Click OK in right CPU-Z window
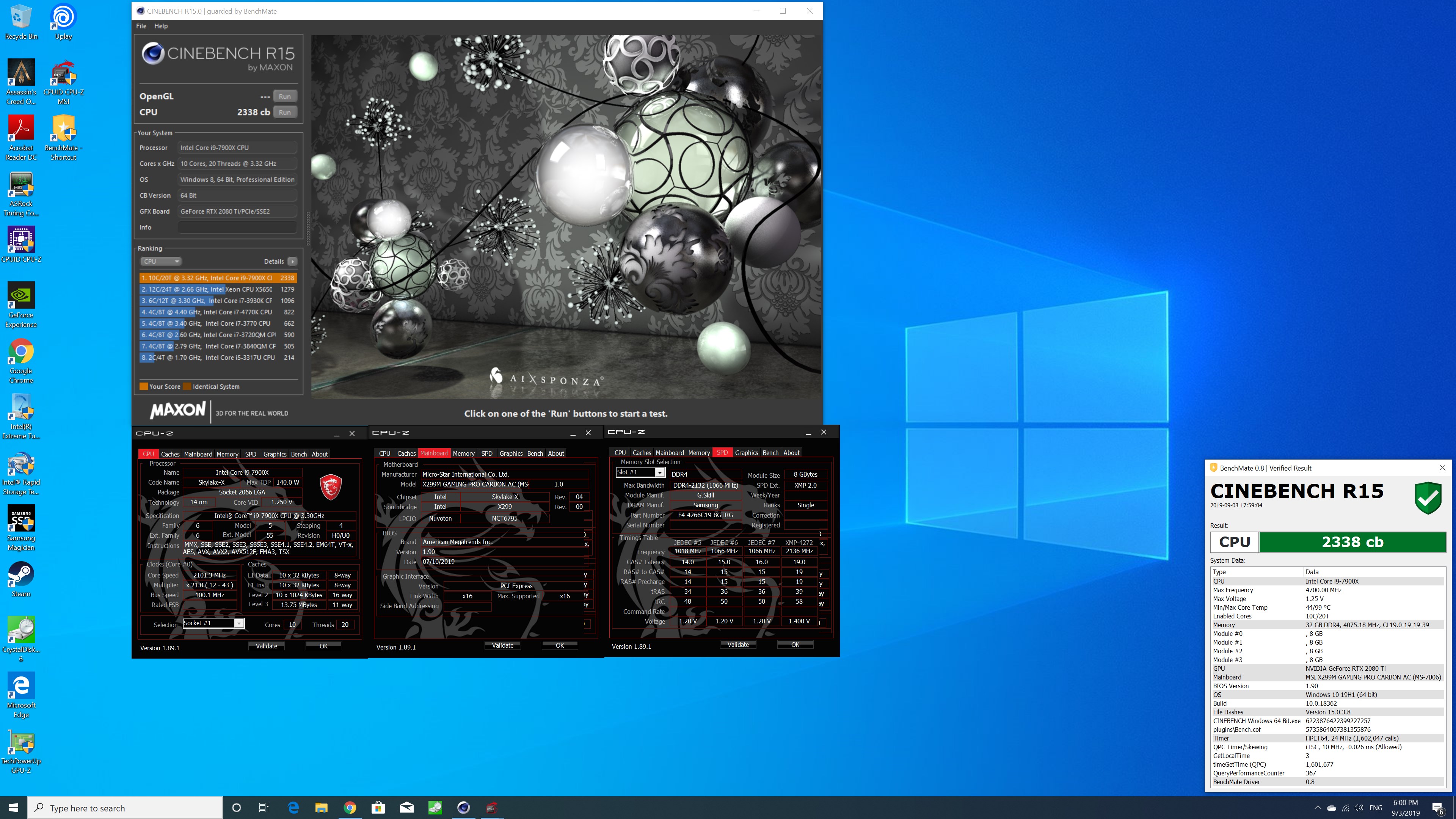Viewport: 1456px width, 819px height. tap(795, 644)
